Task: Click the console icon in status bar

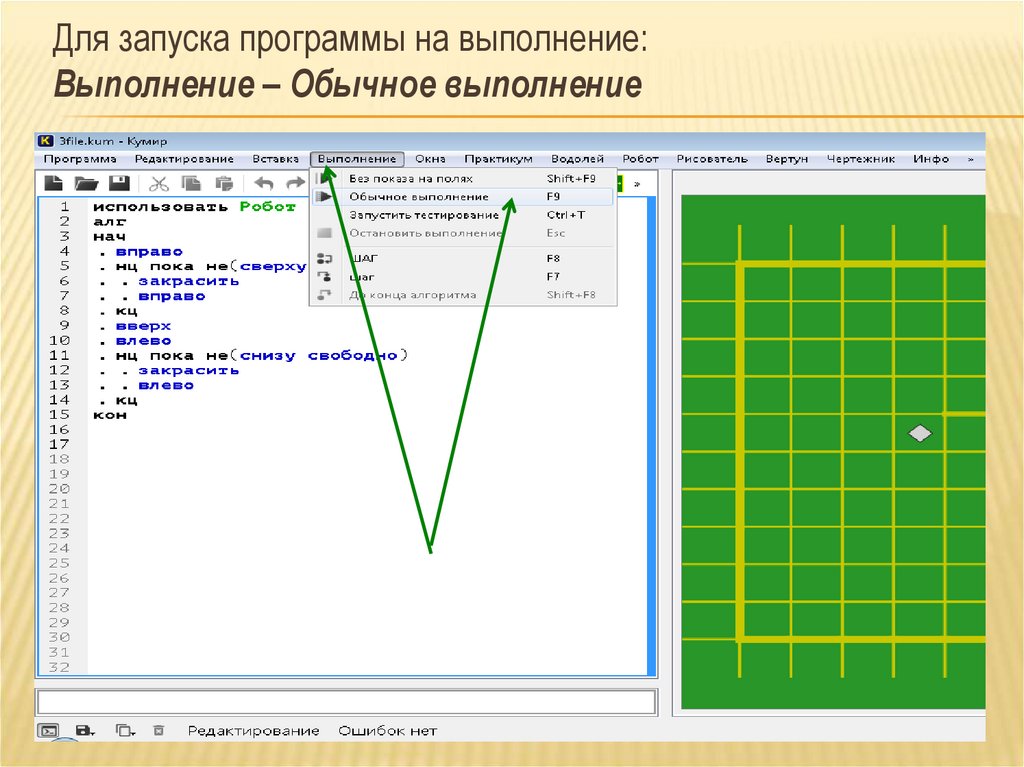Action: [48, 731]
